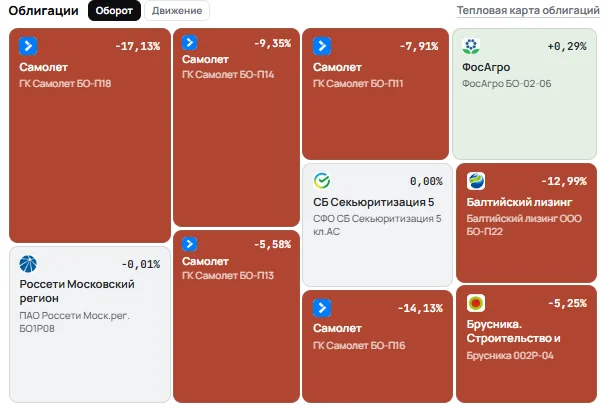Click the ФосАгро issuer title
Image resolution: width=603 pixels, height=408 pixels.
point(486,67)
